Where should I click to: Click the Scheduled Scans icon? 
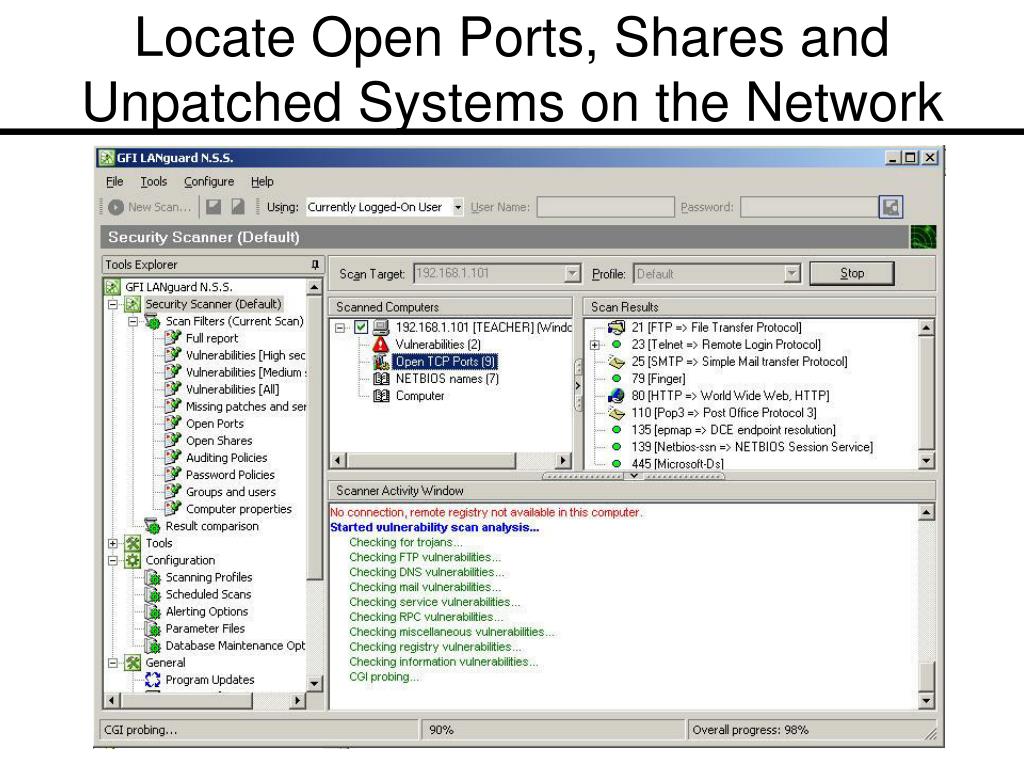(x=153, y=594)
